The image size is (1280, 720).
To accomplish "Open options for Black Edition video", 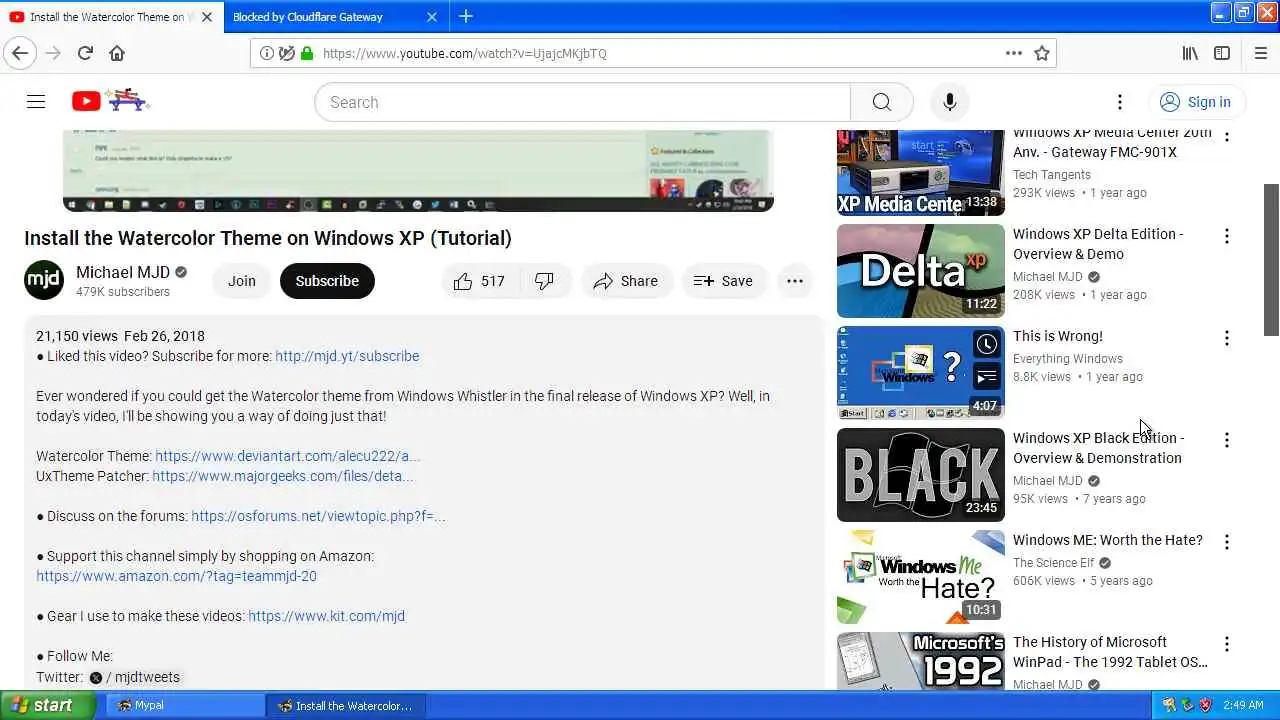I will [x=1227, y=440].
